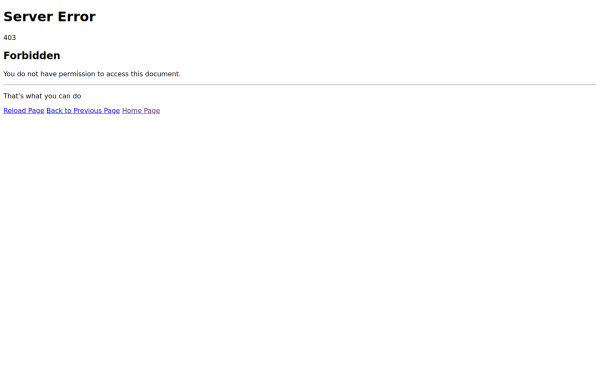This screenshot has height=375, width=600.
Task: Click the word "Previous" in middle link
Action: tap(88, 111)
